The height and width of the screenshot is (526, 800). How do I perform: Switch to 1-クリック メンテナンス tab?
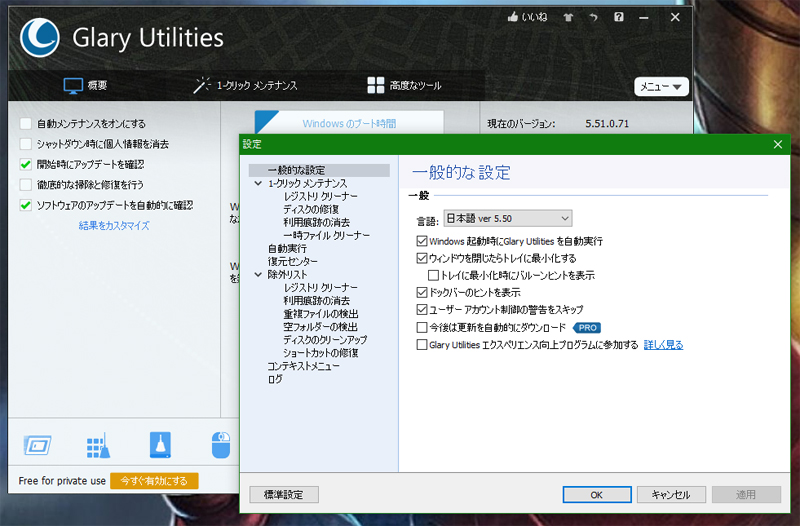coord(245,85)
